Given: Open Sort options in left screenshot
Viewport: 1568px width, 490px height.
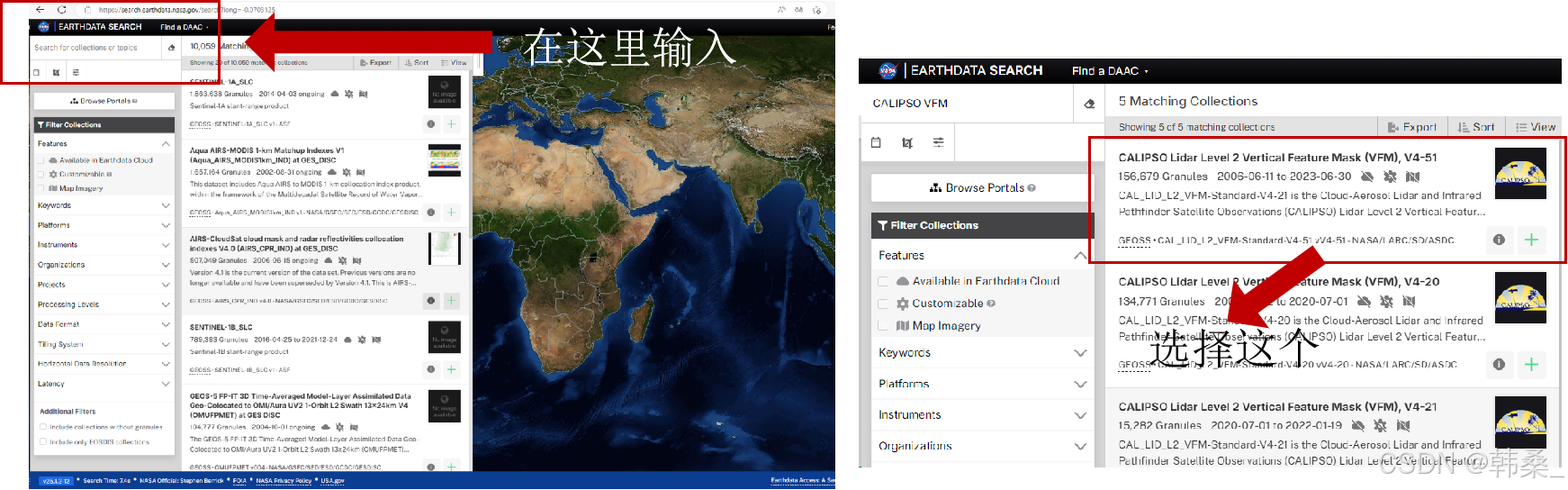Looking at the screenshot, I should pyautogui.click(x=416, y=63).
